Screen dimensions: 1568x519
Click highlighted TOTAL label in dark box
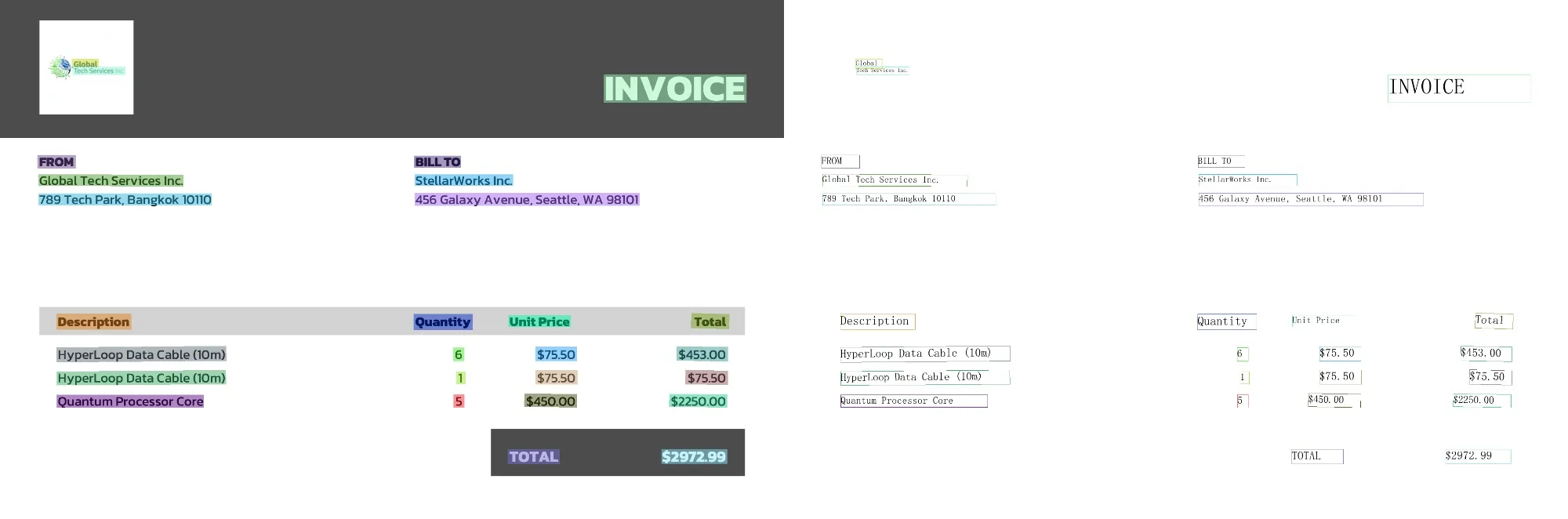[x=534, y=457]
